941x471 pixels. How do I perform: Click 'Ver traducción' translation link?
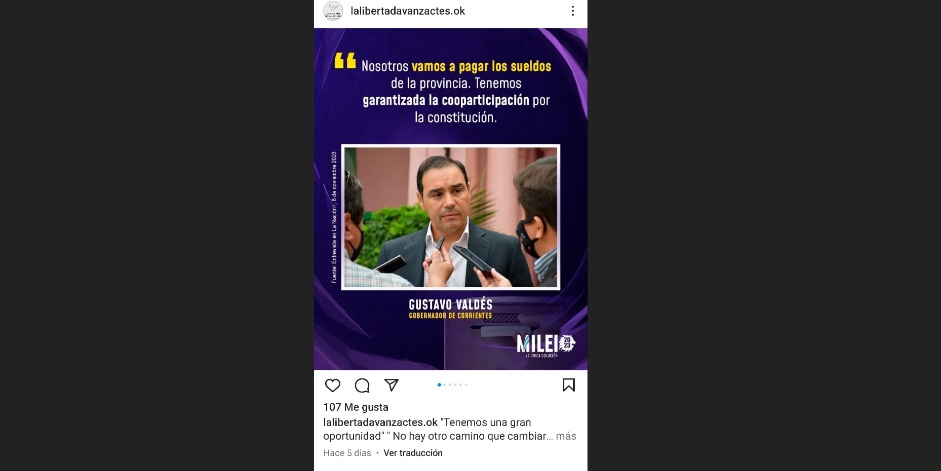(413, 453)
